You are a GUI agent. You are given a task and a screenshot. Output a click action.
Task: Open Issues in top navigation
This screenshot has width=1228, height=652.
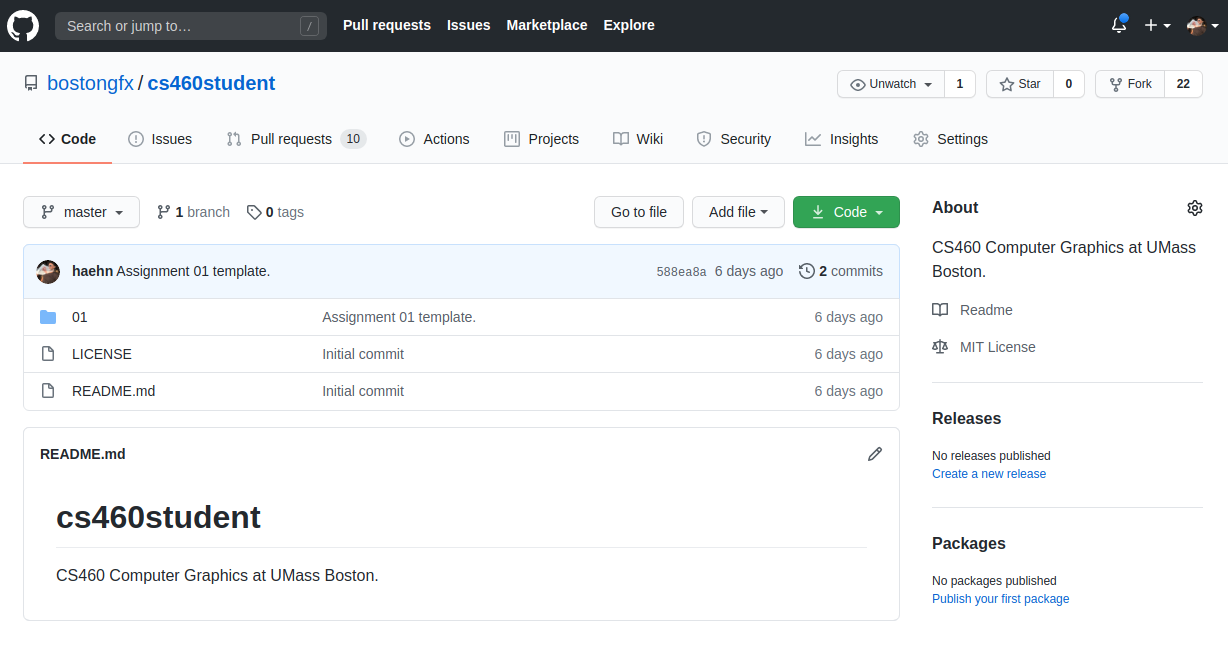469,25
